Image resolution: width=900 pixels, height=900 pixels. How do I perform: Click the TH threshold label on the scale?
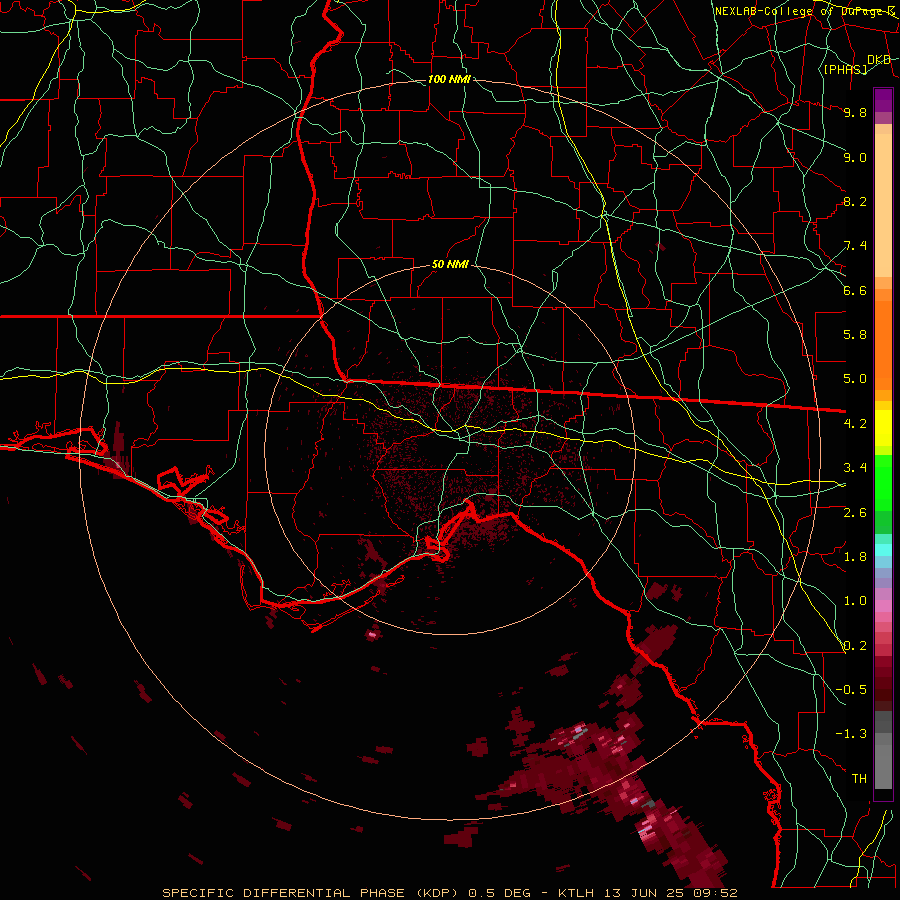pyautogui.click(x=859, y=779)
